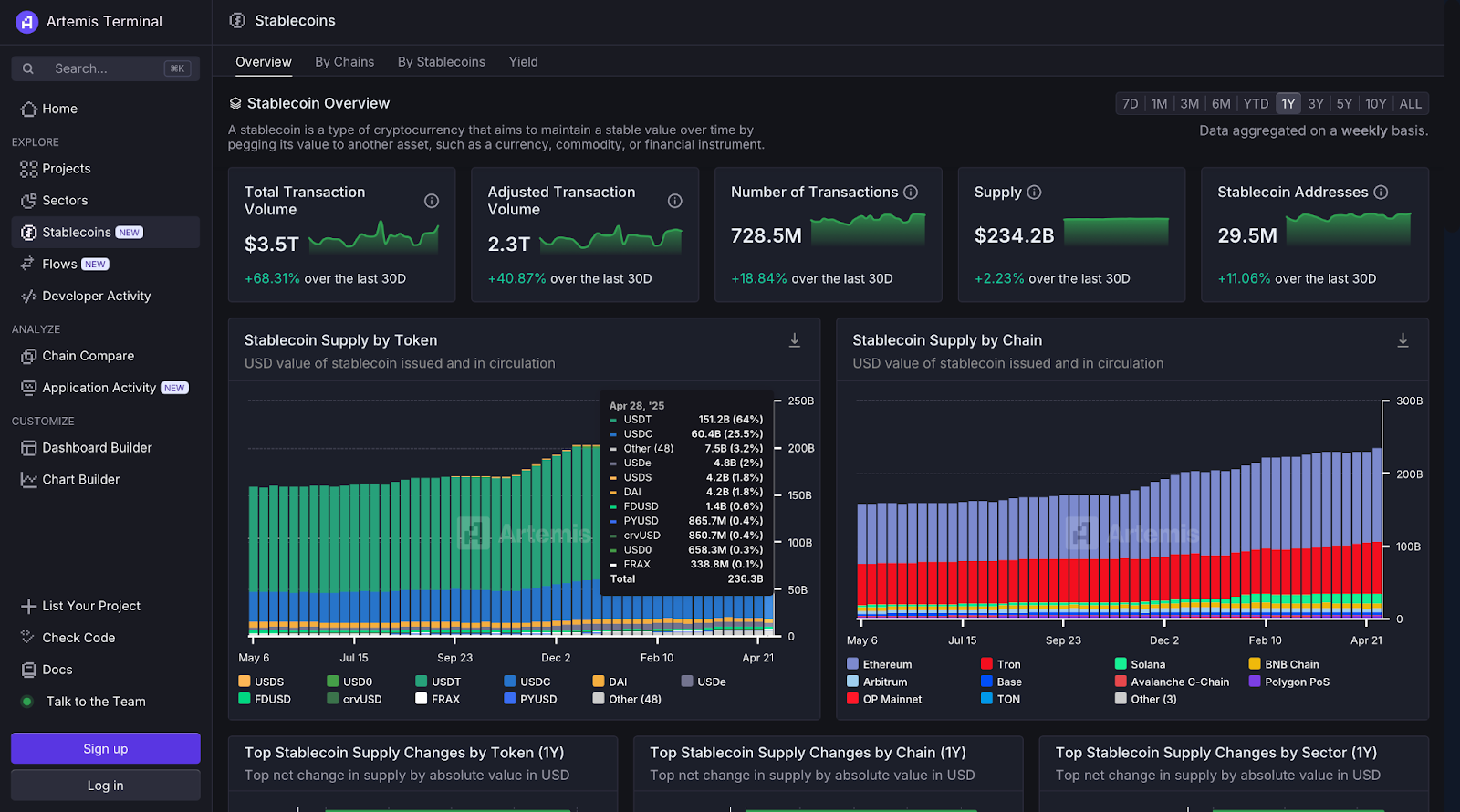1460x812 pixels.
Task: Click the Total Transaction Volume card
Action: (342, 234)
